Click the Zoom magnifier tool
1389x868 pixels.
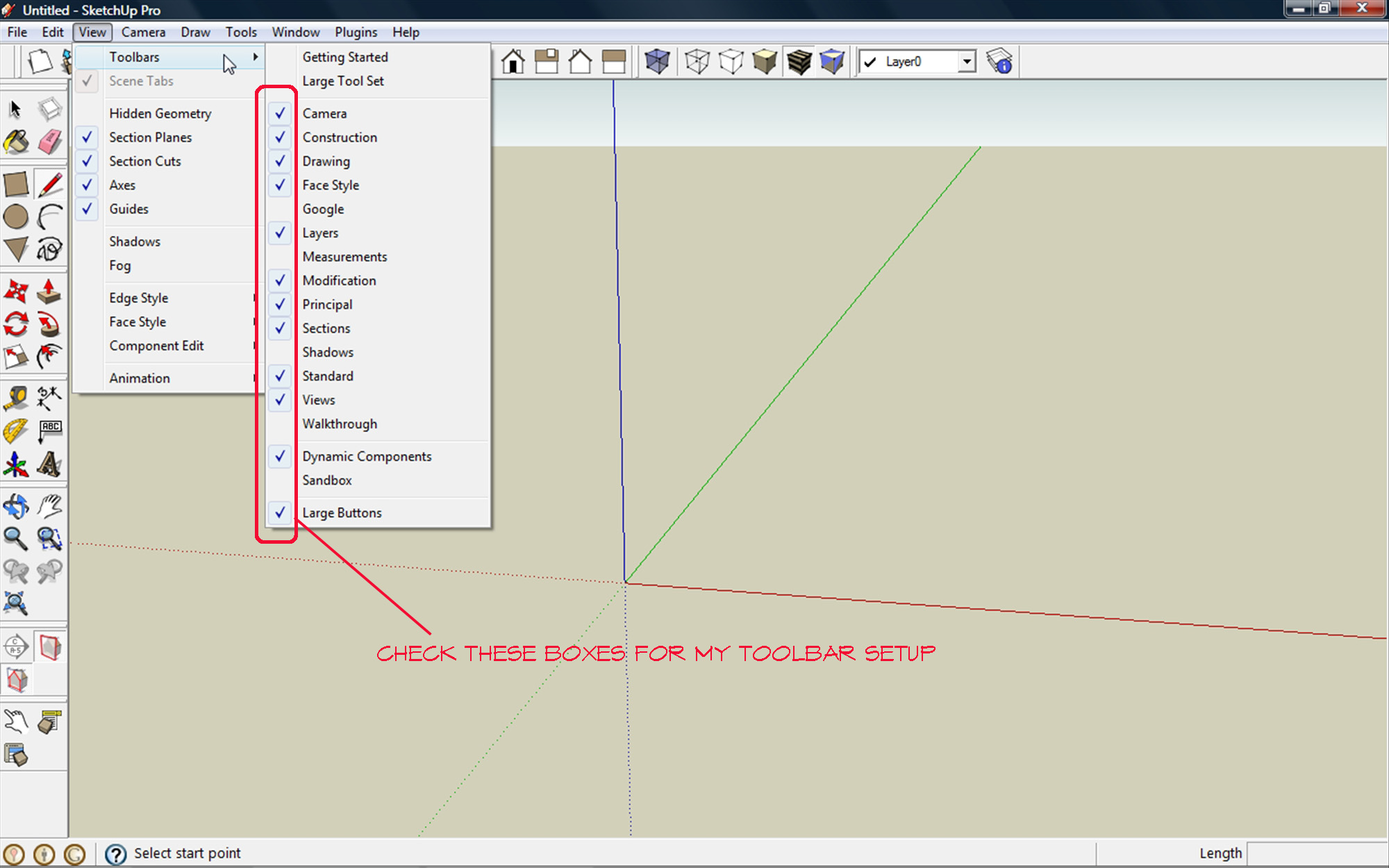(16, 538)
